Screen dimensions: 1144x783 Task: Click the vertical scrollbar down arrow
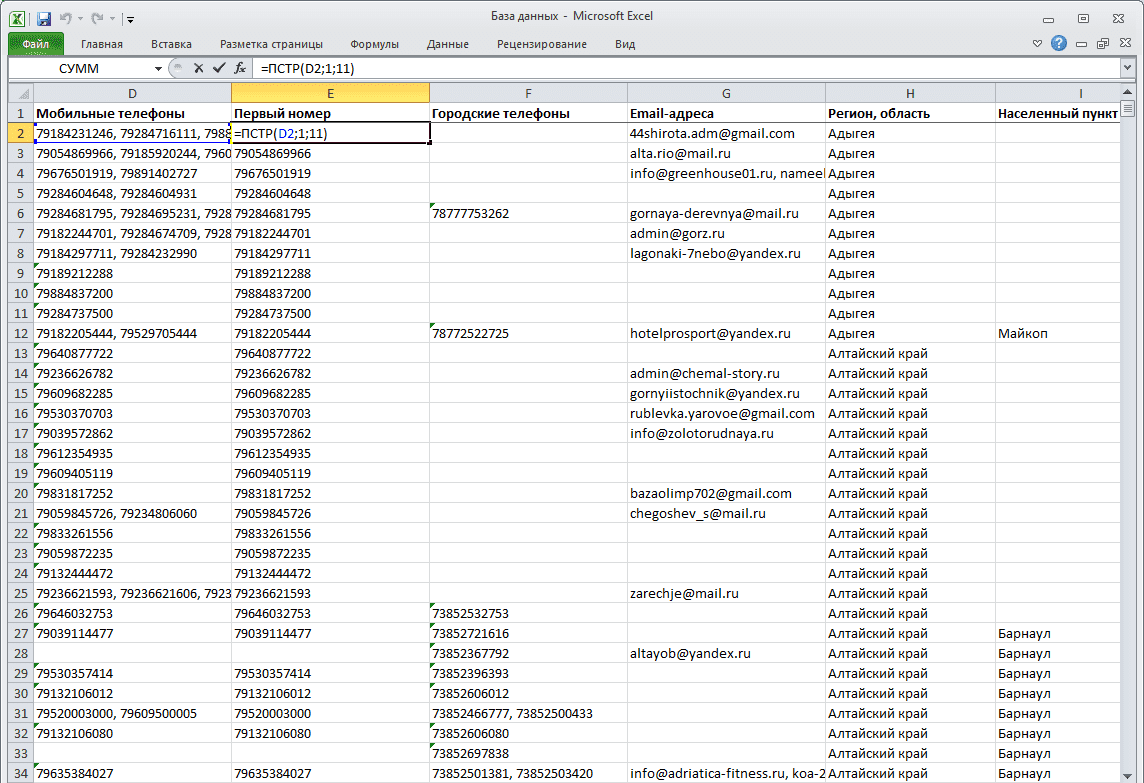click(x=1127, y=776)
